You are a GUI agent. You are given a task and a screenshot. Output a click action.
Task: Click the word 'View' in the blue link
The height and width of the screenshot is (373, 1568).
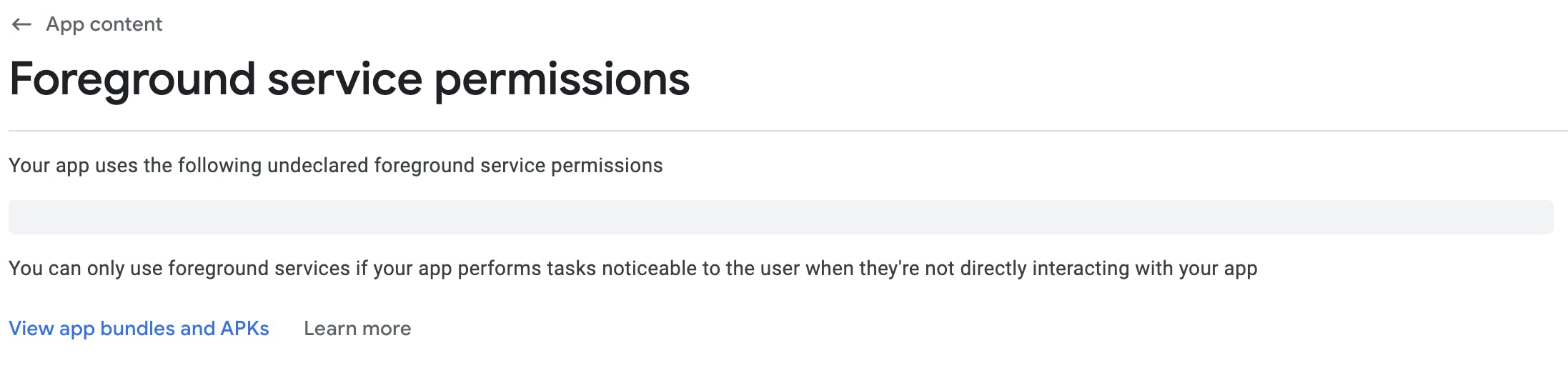click(x=31, y=329)
